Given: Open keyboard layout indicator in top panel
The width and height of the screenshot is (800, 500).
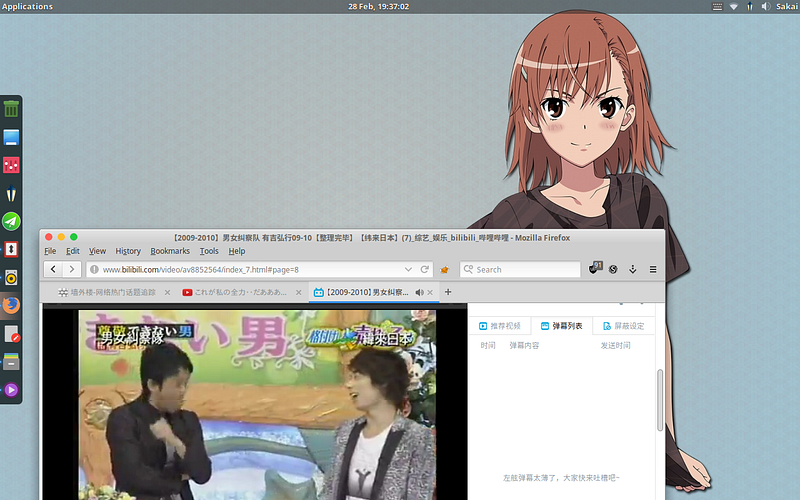Looking at the screenshot, I should pyautogui.click(x=717, y=7).
